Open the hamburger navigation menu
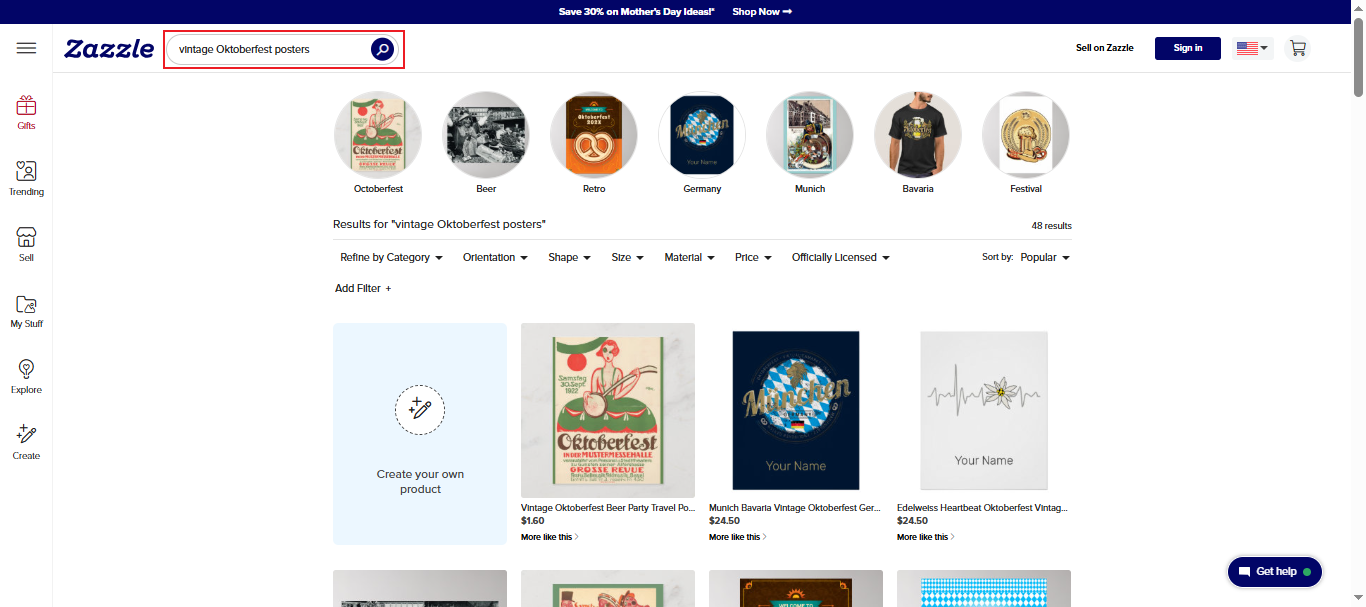 tap(26, 47)
